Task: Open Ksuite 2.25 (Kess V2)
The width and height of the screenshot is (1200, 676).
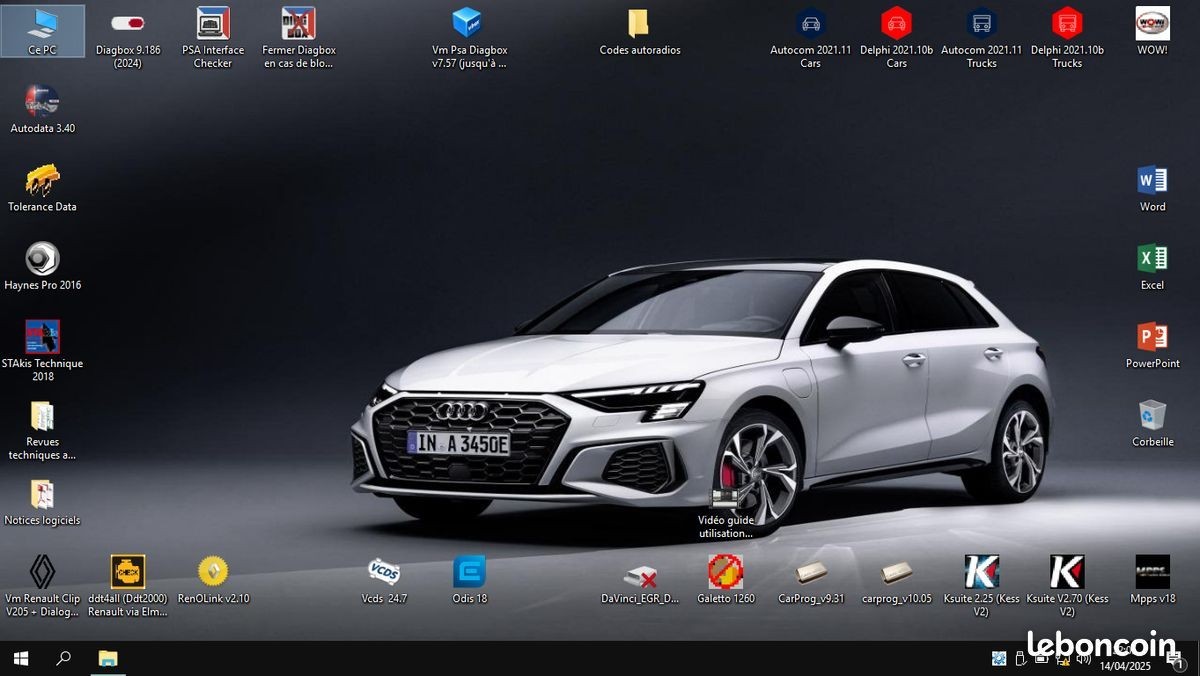Action: point(981,572)
